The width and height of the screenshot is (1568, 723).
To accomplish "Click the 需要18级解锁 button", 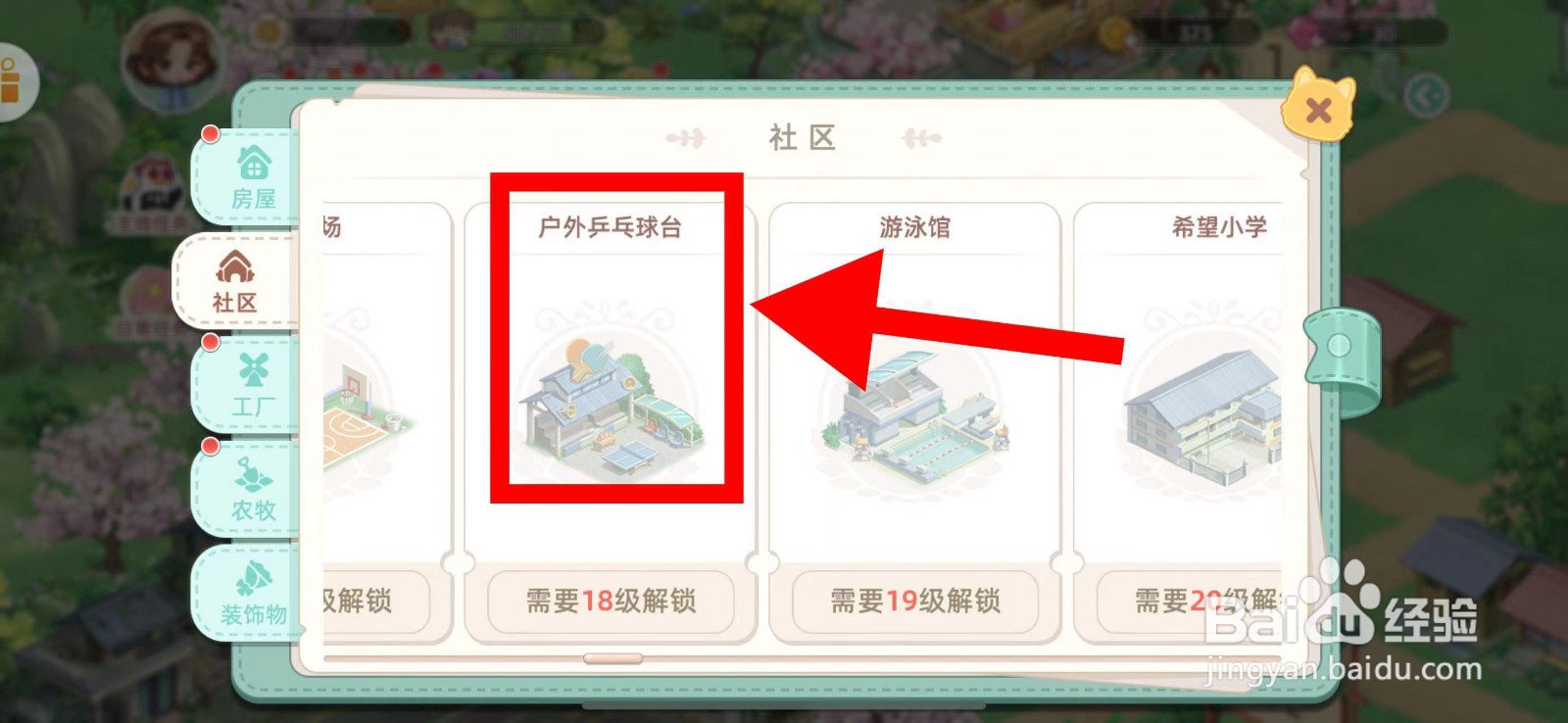I will (x=611, y=601).
